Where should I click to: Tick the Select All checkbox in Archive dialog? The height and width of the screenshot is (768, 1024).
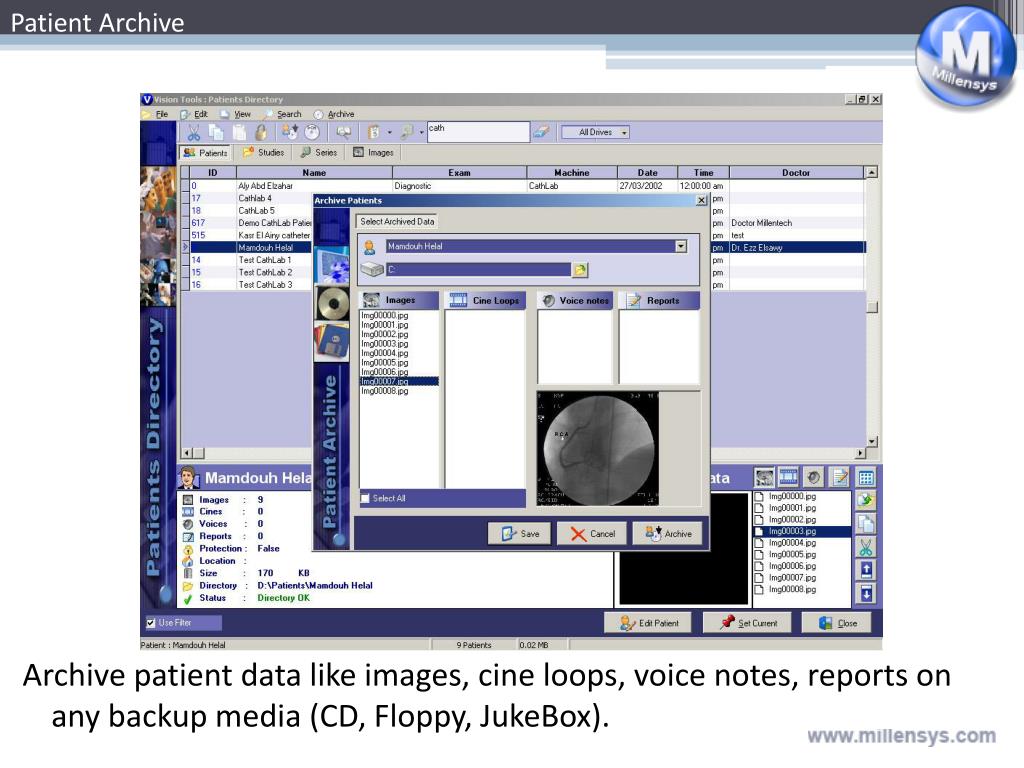coord(365,498)
